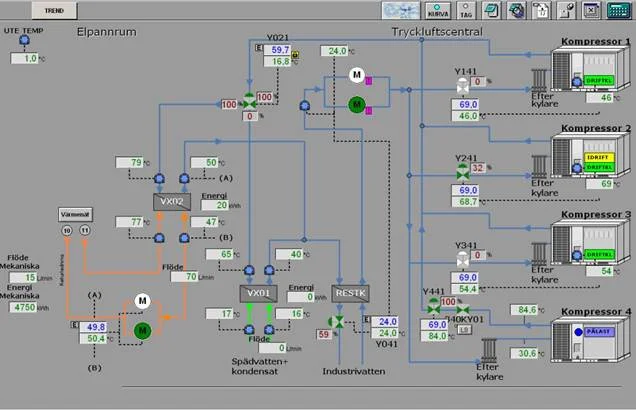Select the Y041 valve on Industrivatten line
636x410 pixels.
(x=337, y=322)
